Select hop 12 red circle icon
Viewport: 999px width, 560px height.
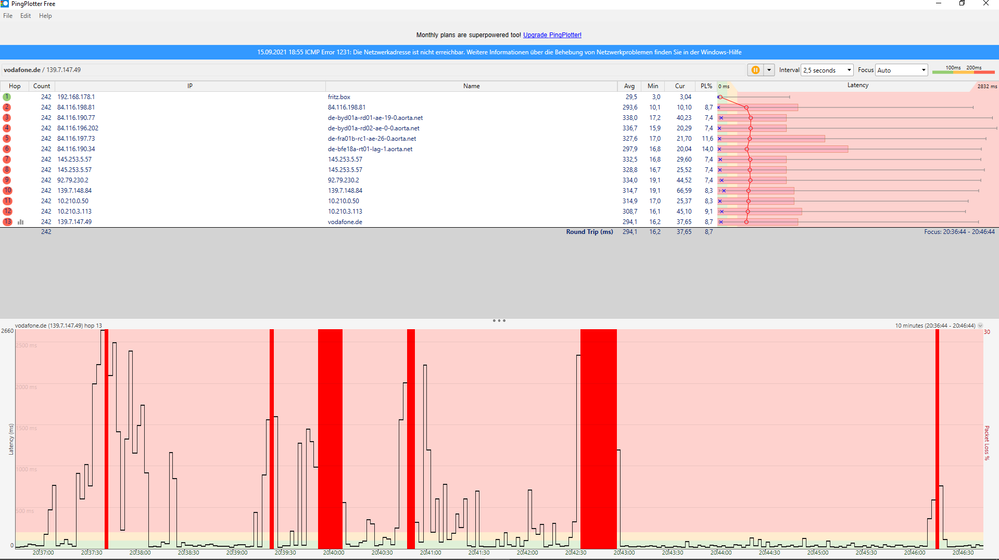[7, 212]
